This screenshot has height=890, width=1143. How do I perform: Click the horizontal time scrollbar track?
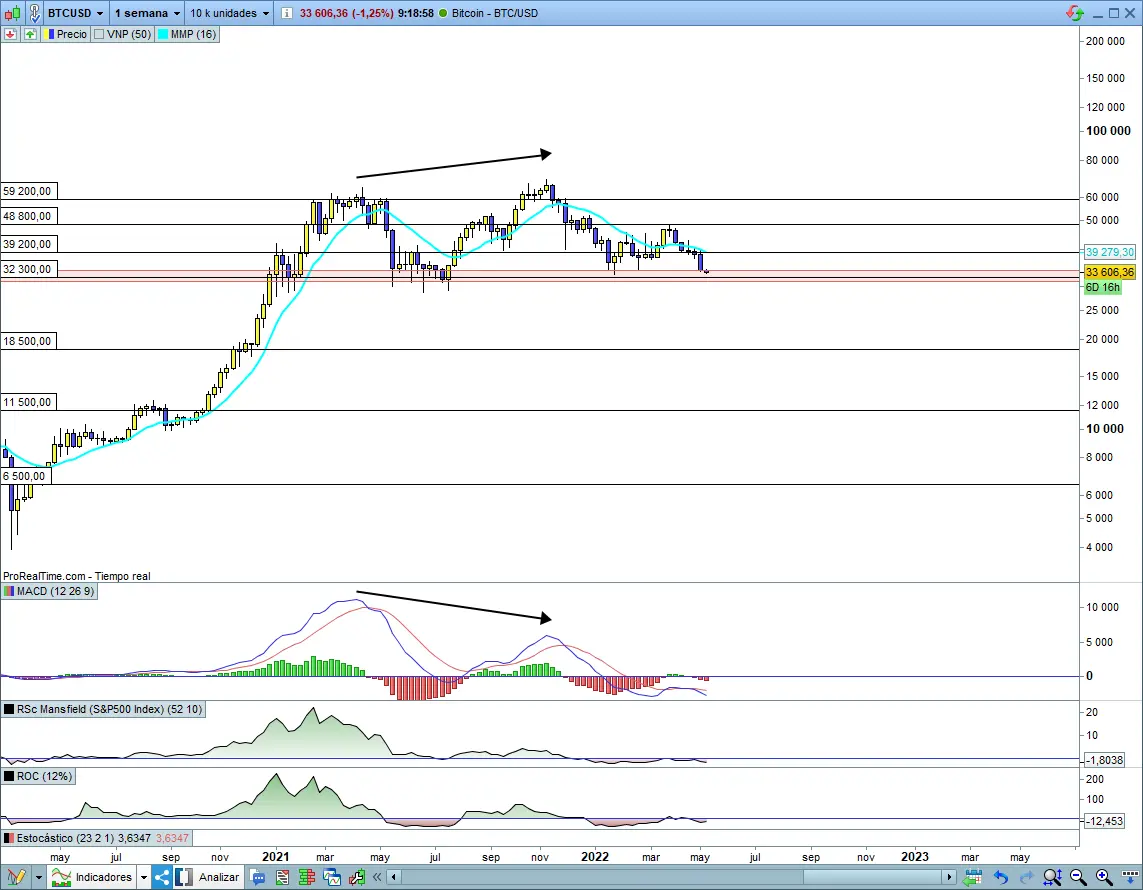tap(670, 877)
